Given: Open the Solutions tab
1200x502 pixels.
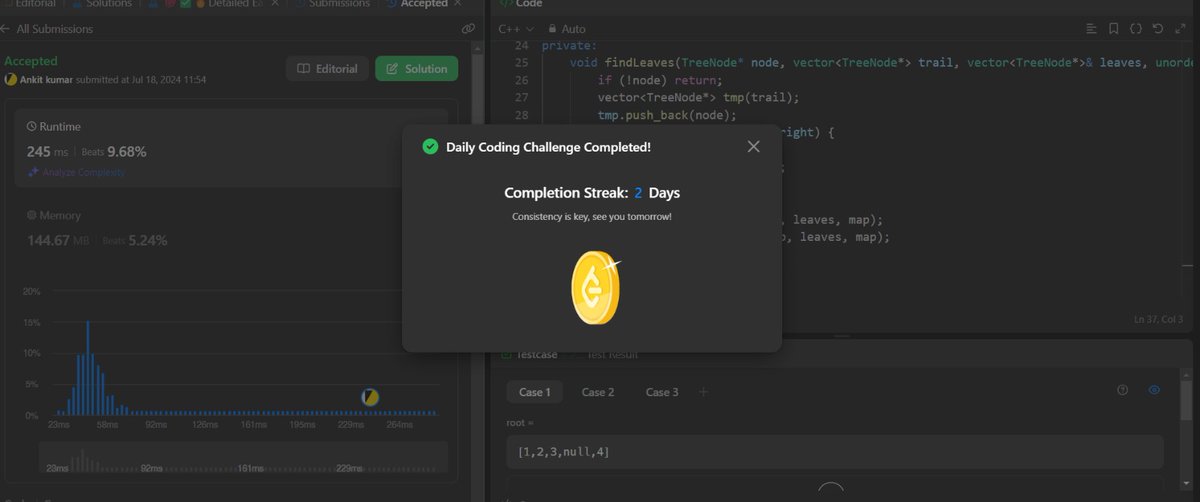Looking at the screenshot, I should click(x=104, y=4).
